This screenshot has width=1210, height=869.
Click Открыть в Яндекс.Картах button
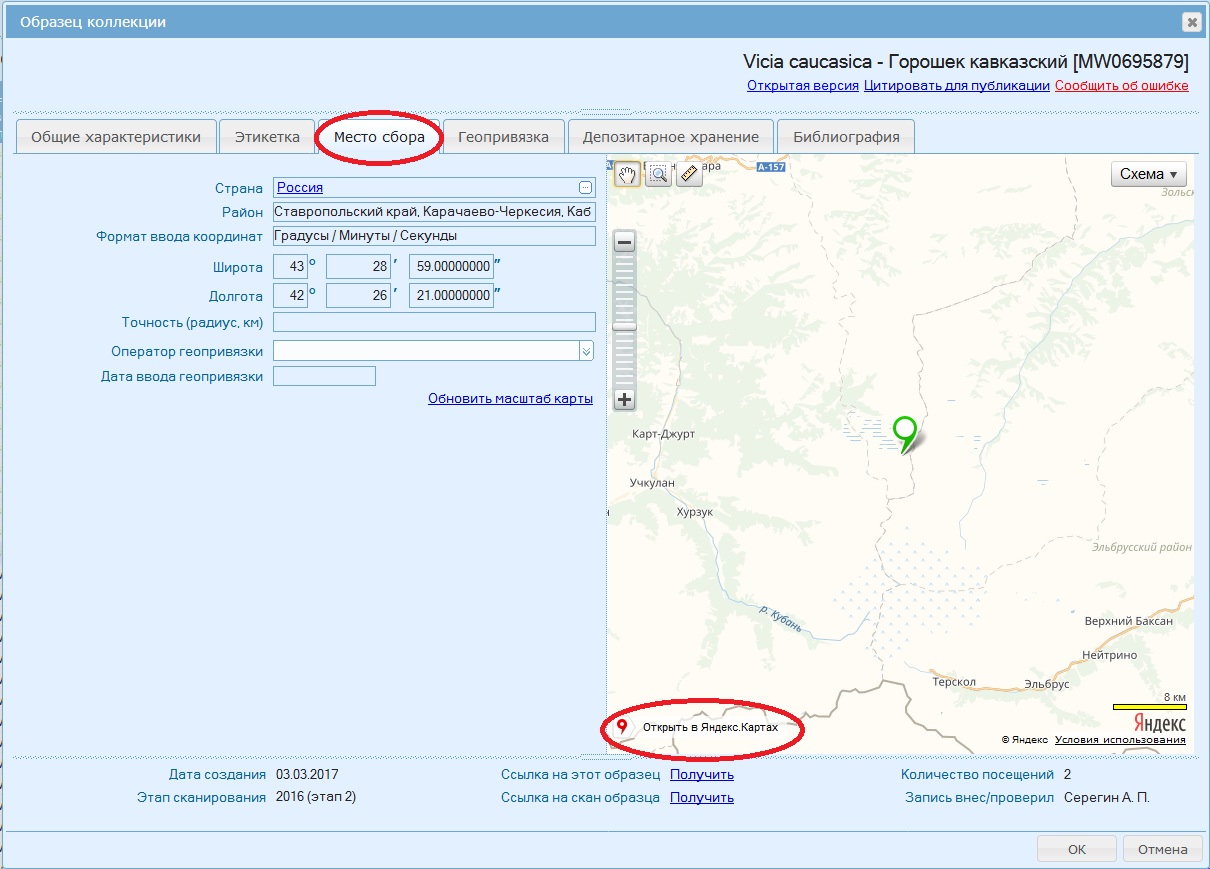700,727
